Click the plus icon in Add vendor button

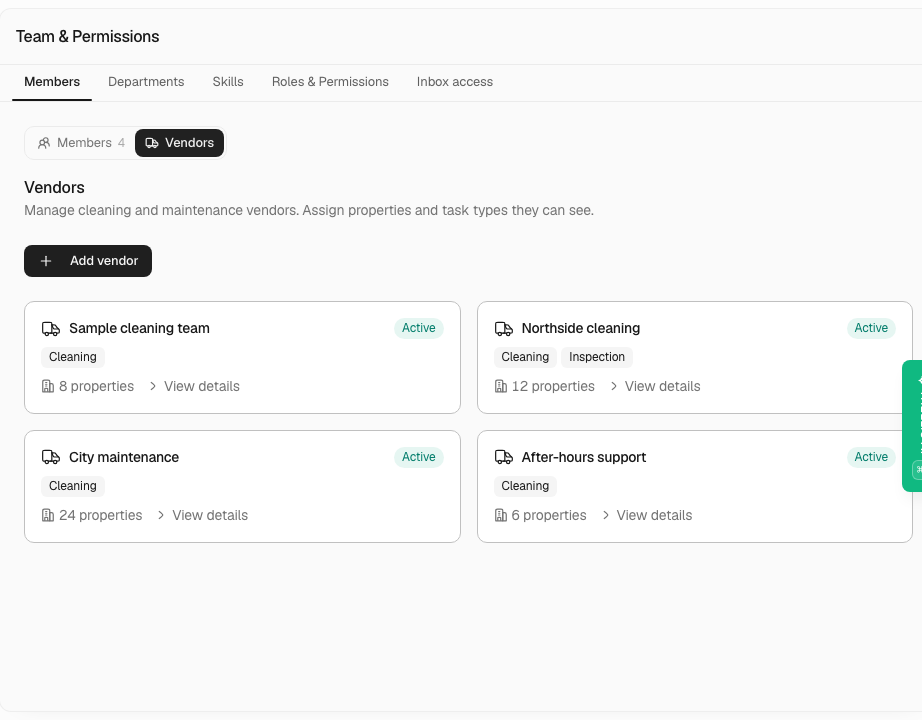click(x=46, y=261)
